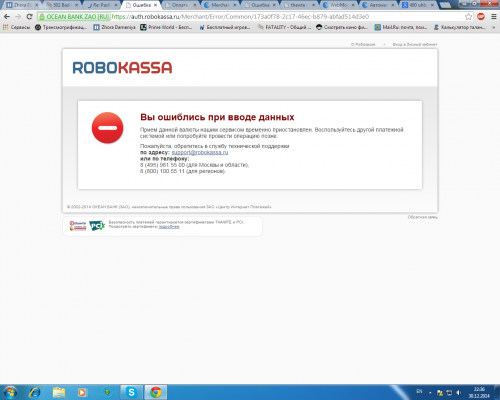500x400 pixels.
Task: Show hidden system tray icons arrow
Action: tap(430, 393)
